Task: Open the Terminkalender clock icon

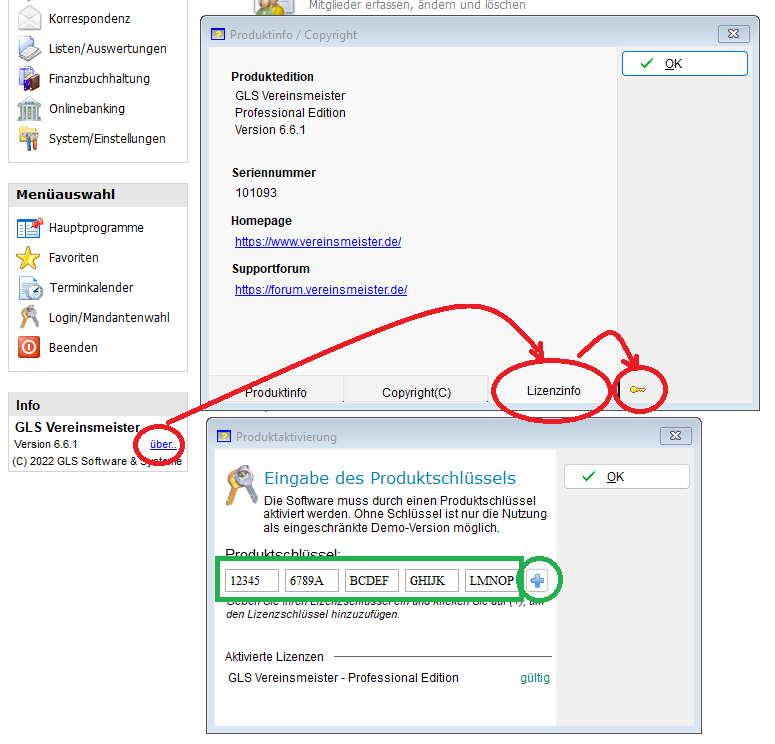Action: coord(30,288)
